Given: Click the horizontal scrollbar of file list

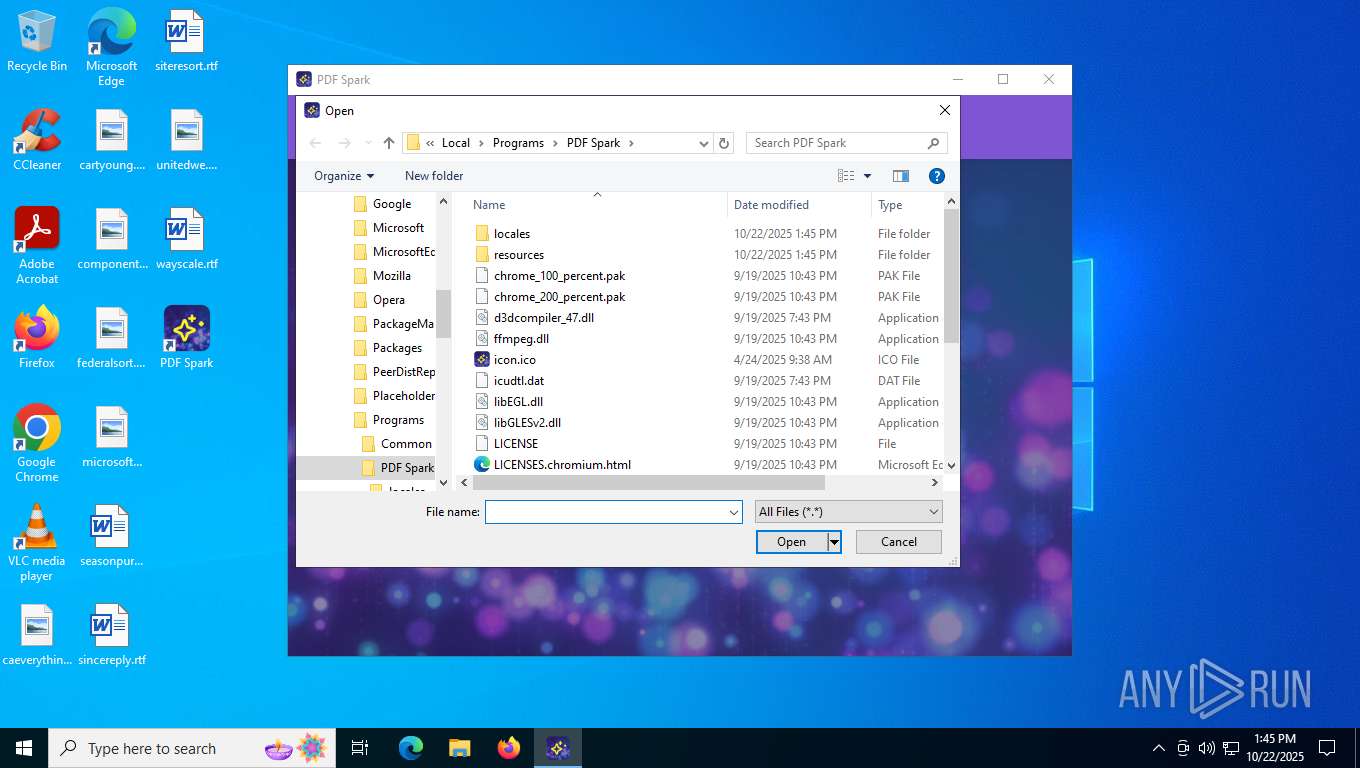Looking at the screenshot, I should [648, 482].
